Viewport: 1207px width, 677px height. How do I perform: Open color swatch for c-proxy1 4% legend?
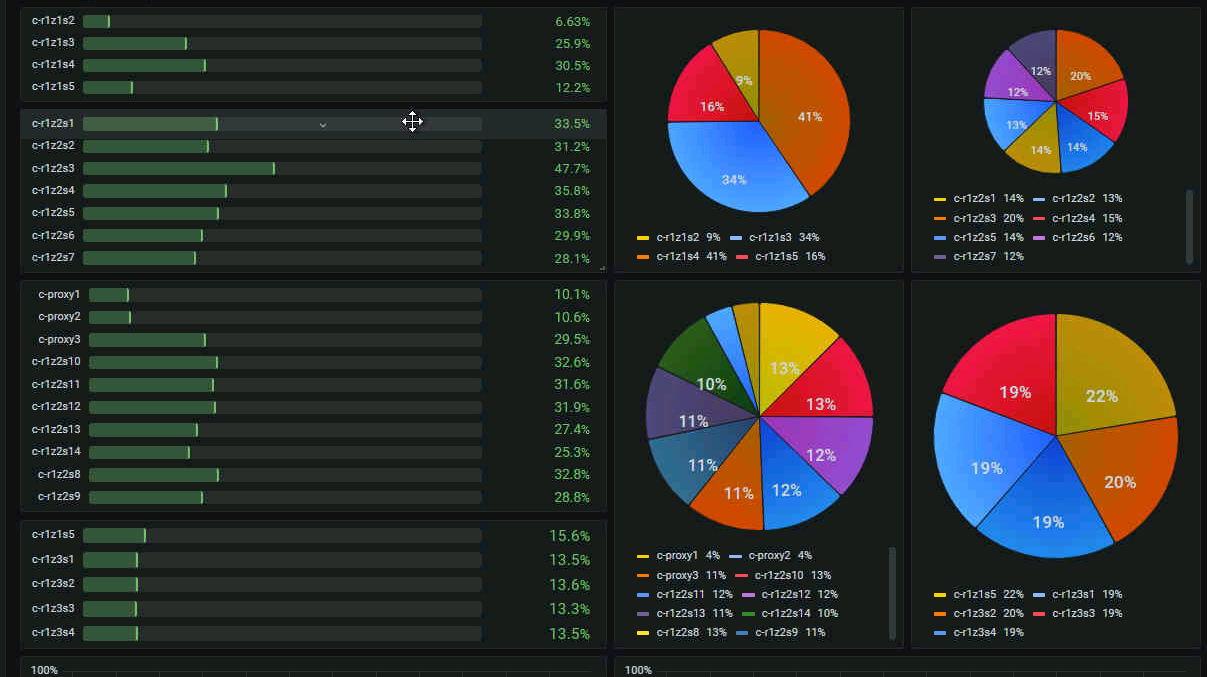click(643, 556)
